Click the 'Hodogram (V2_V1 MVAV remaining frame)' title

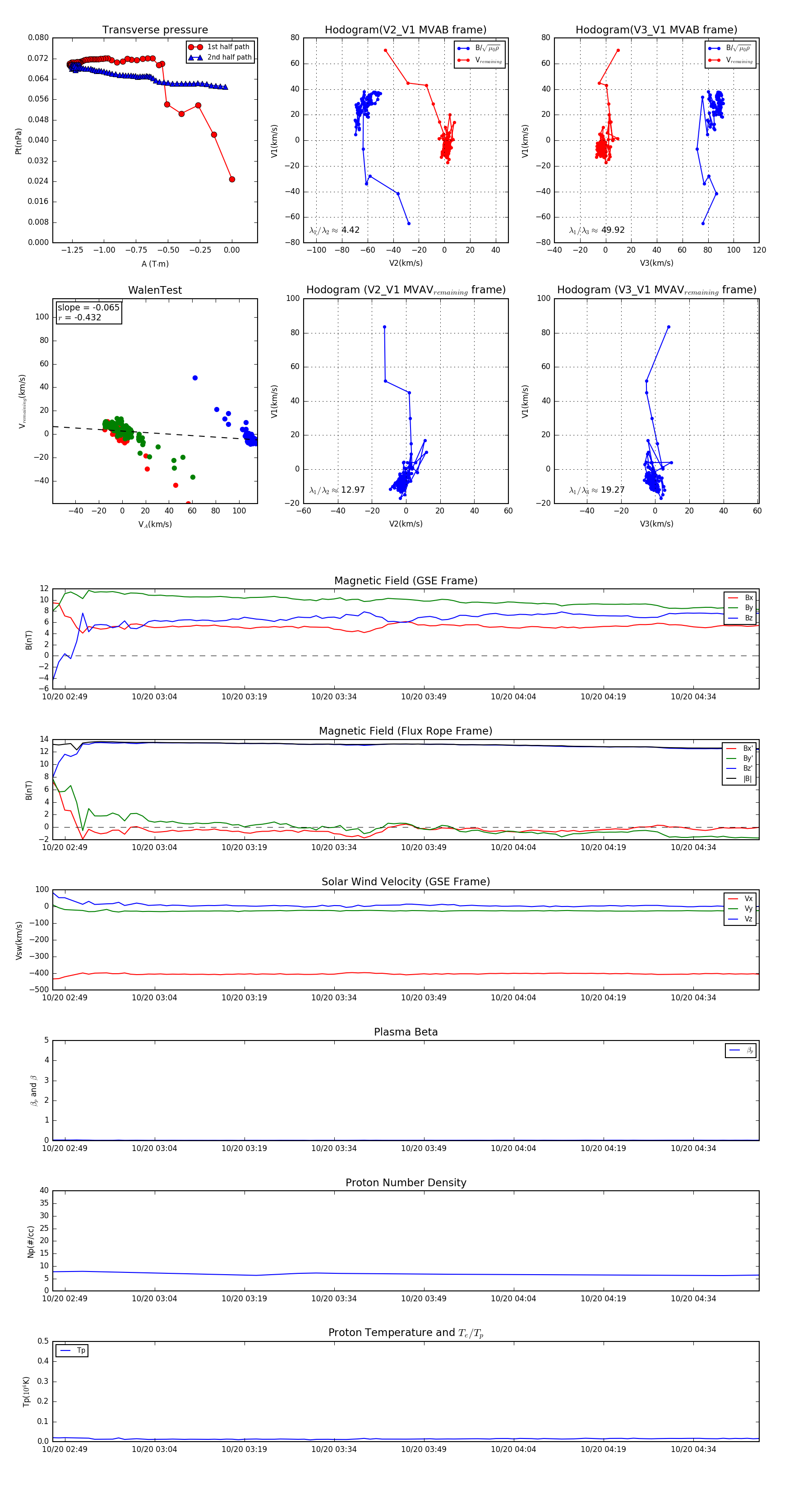pyautogui.click(x=406, y=290)
